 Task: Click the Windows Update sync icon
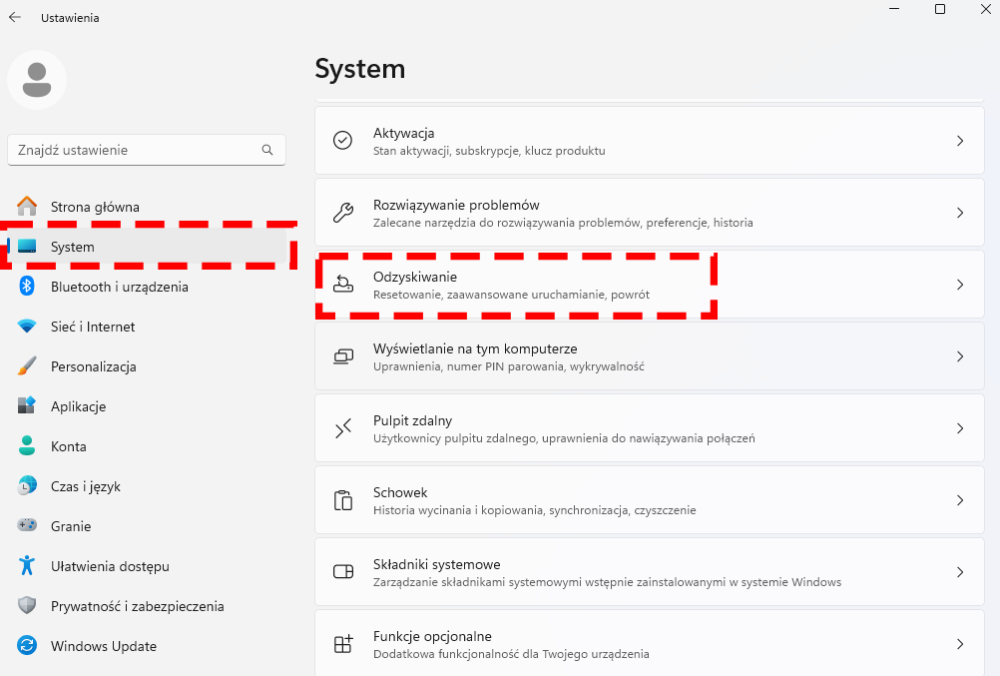tap(27, 645)
